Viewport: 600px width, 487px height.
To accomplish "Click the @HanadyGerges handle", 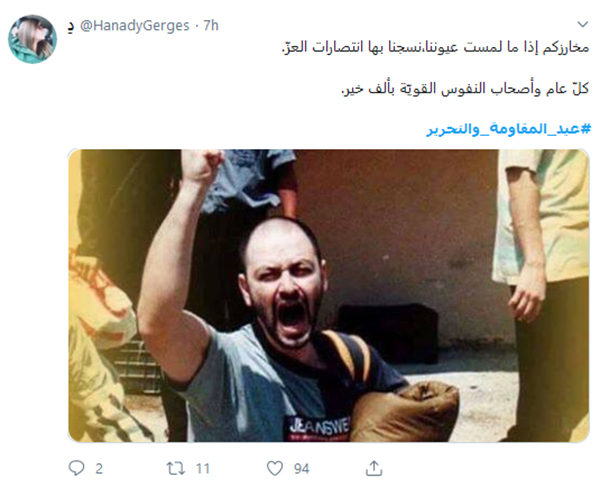I will click(135, 26).
